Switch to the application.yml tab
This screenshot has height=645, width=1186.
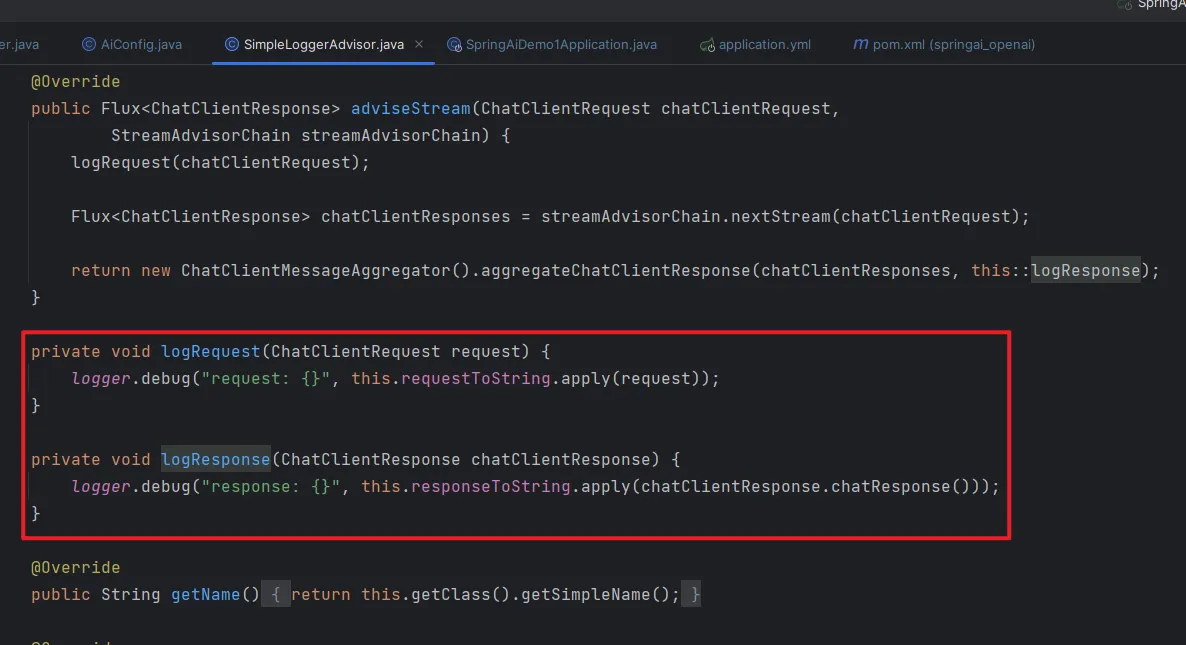coord(755,45)
